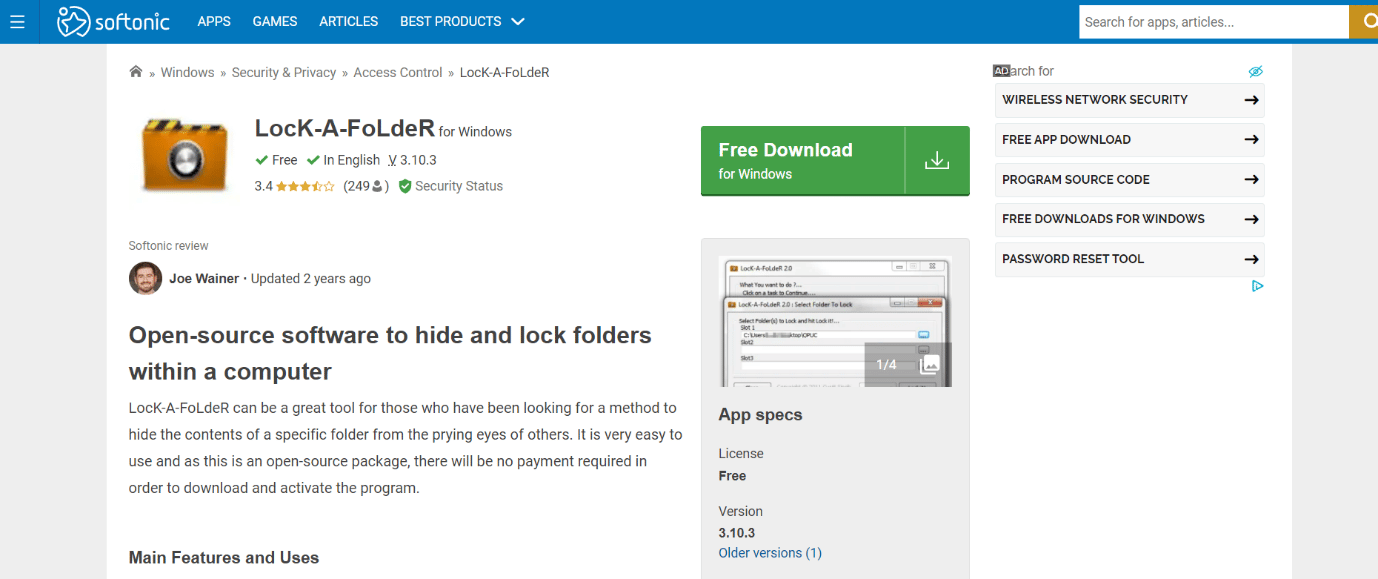Click the LocK-A-FoLdeR breadcrumb text
1378x579 pixels.
coord(504,72)
